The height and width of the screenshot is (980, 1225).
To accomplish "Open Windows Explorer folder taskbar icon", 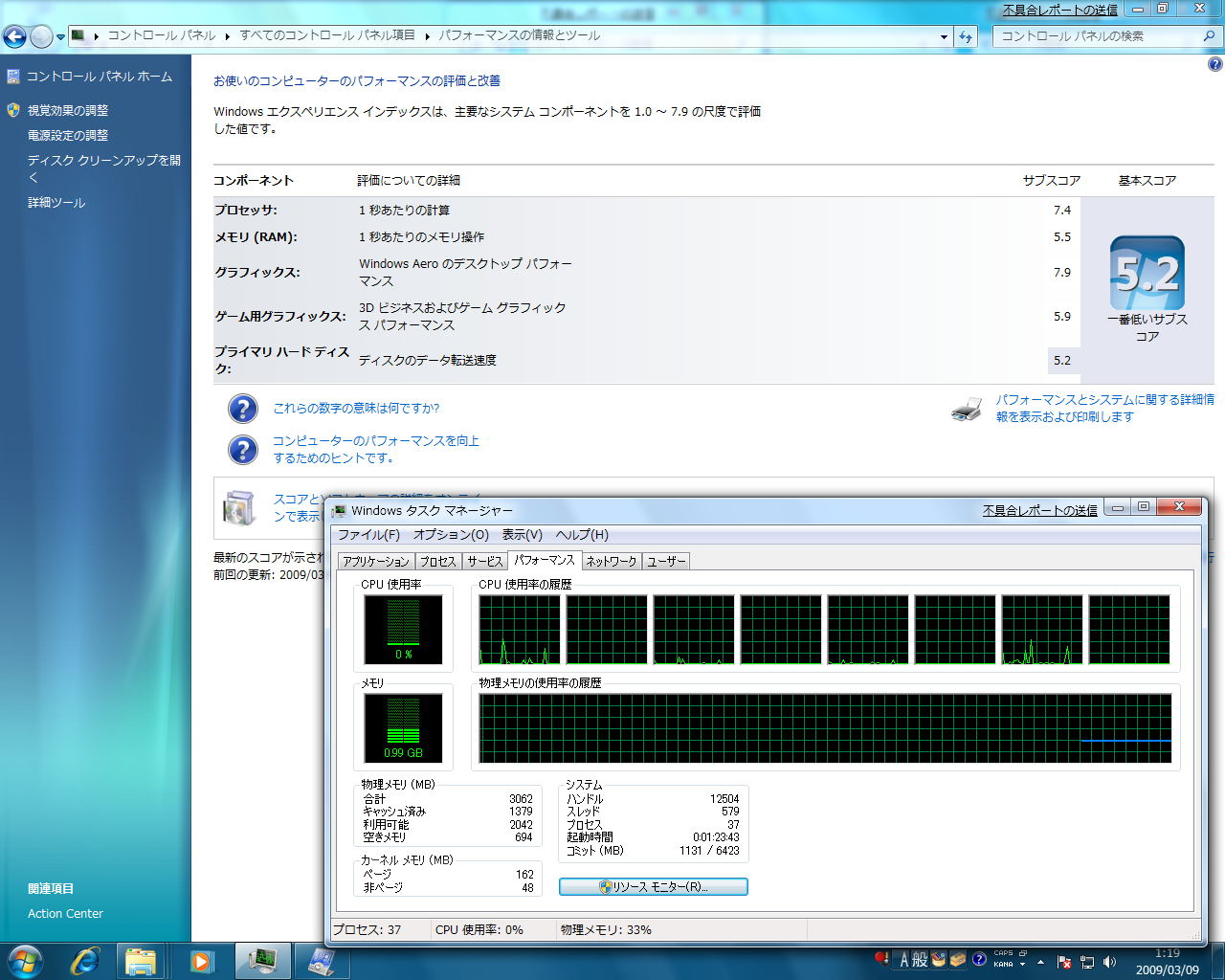I will [x=141, y=961].
